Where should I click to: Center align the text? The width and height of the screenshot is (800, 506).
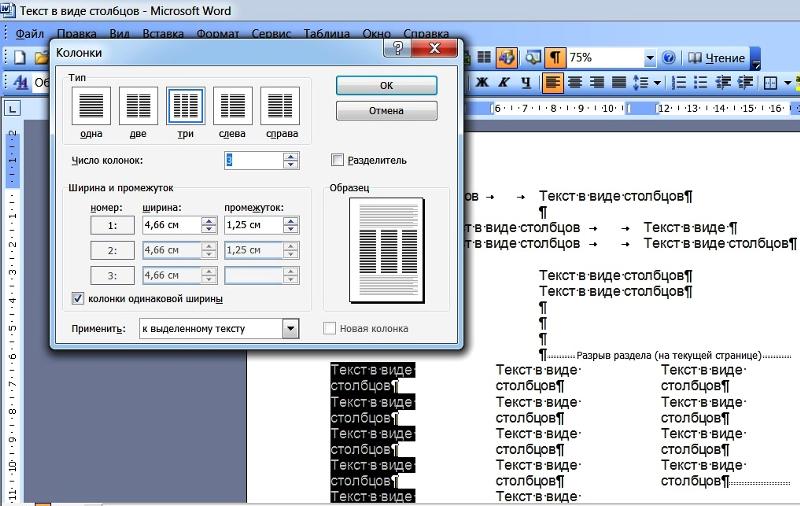pyautogui.click(x=575, y=82)
